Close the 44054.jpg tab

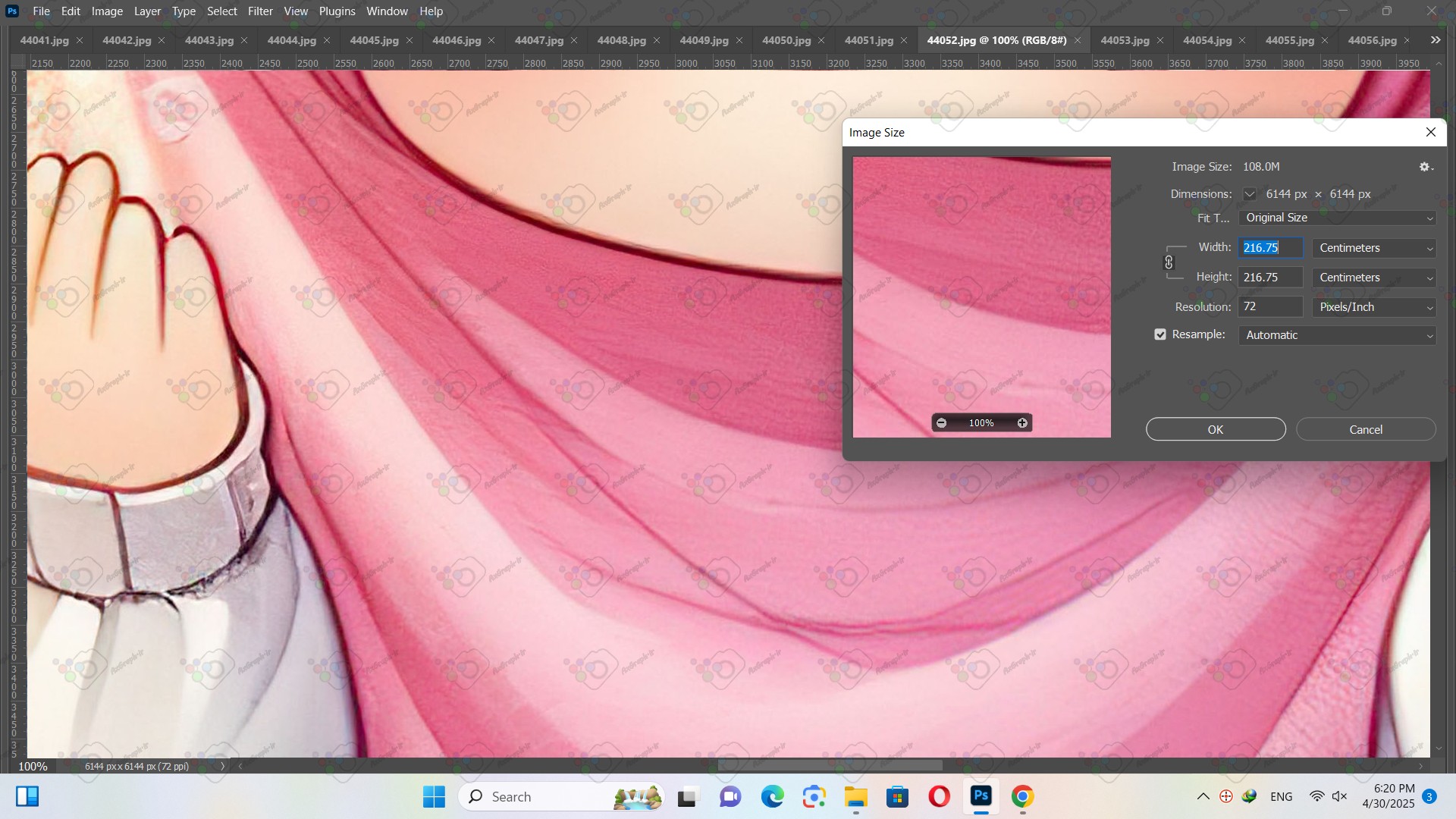tap(1242, 40)
